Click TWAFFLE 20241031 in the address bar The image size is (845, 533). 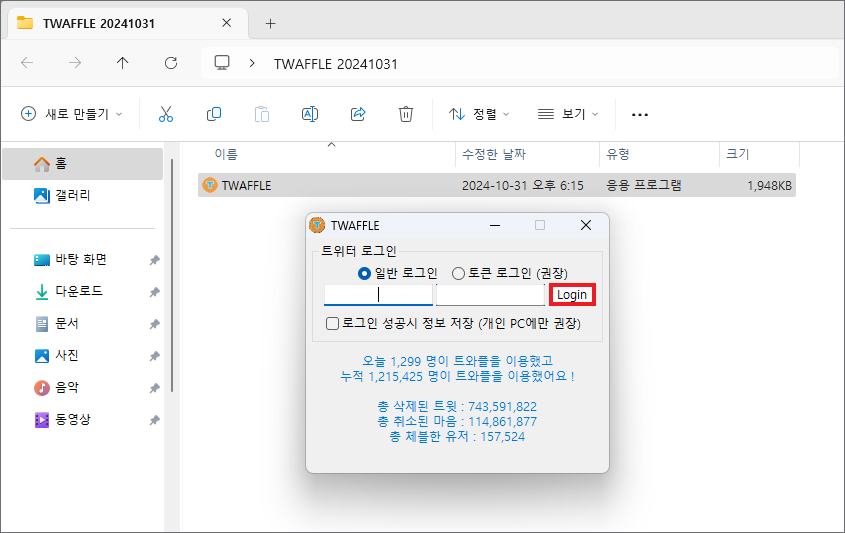[x=335, y=64]
